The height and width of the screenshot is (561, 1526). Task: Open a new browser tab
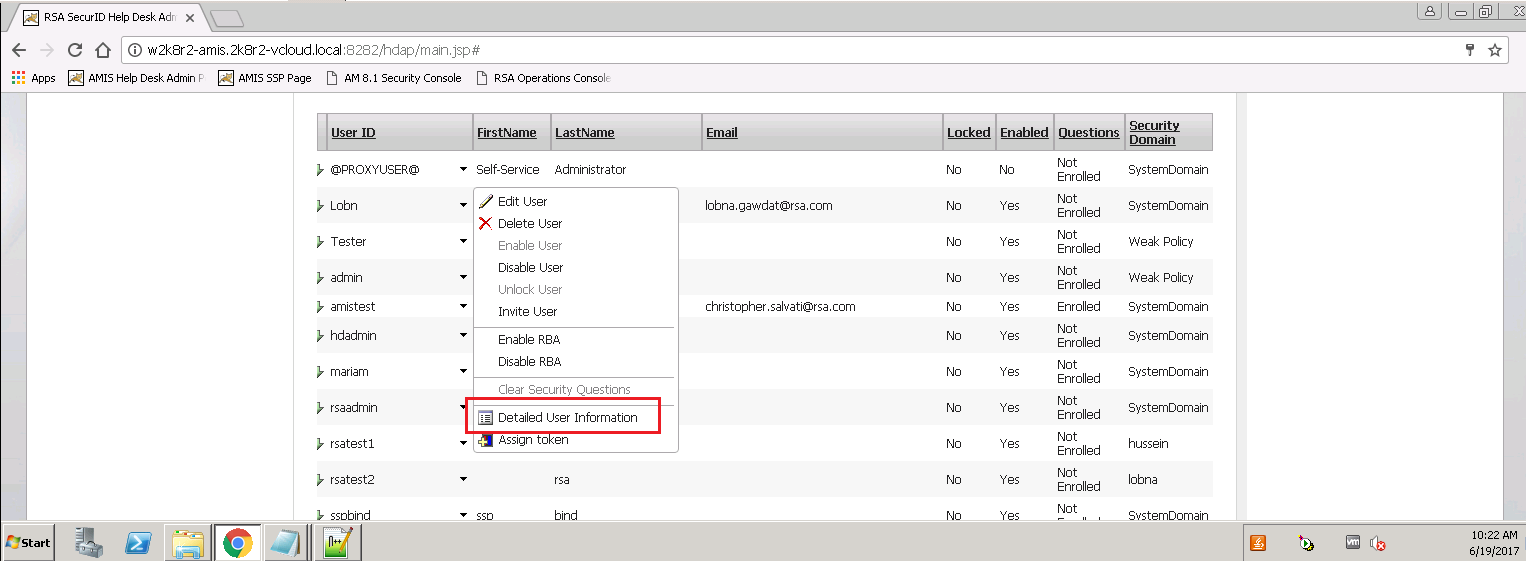pos(227,18)
